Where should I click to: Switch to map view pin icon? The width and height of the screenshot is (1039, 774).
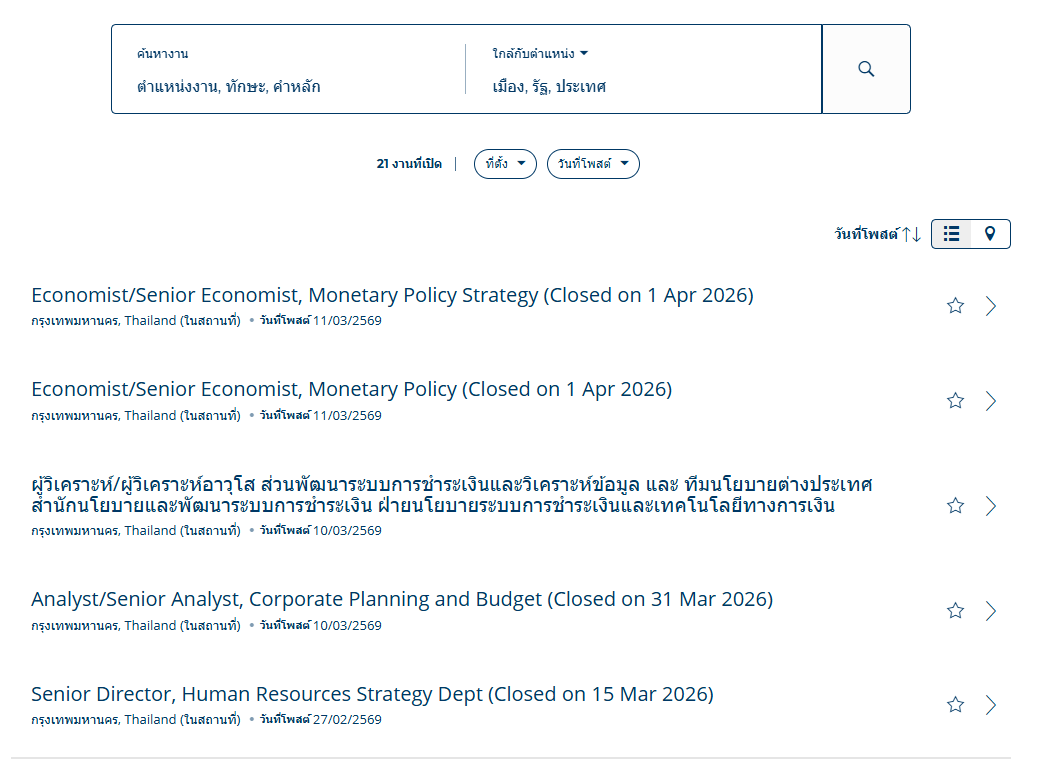990,234
